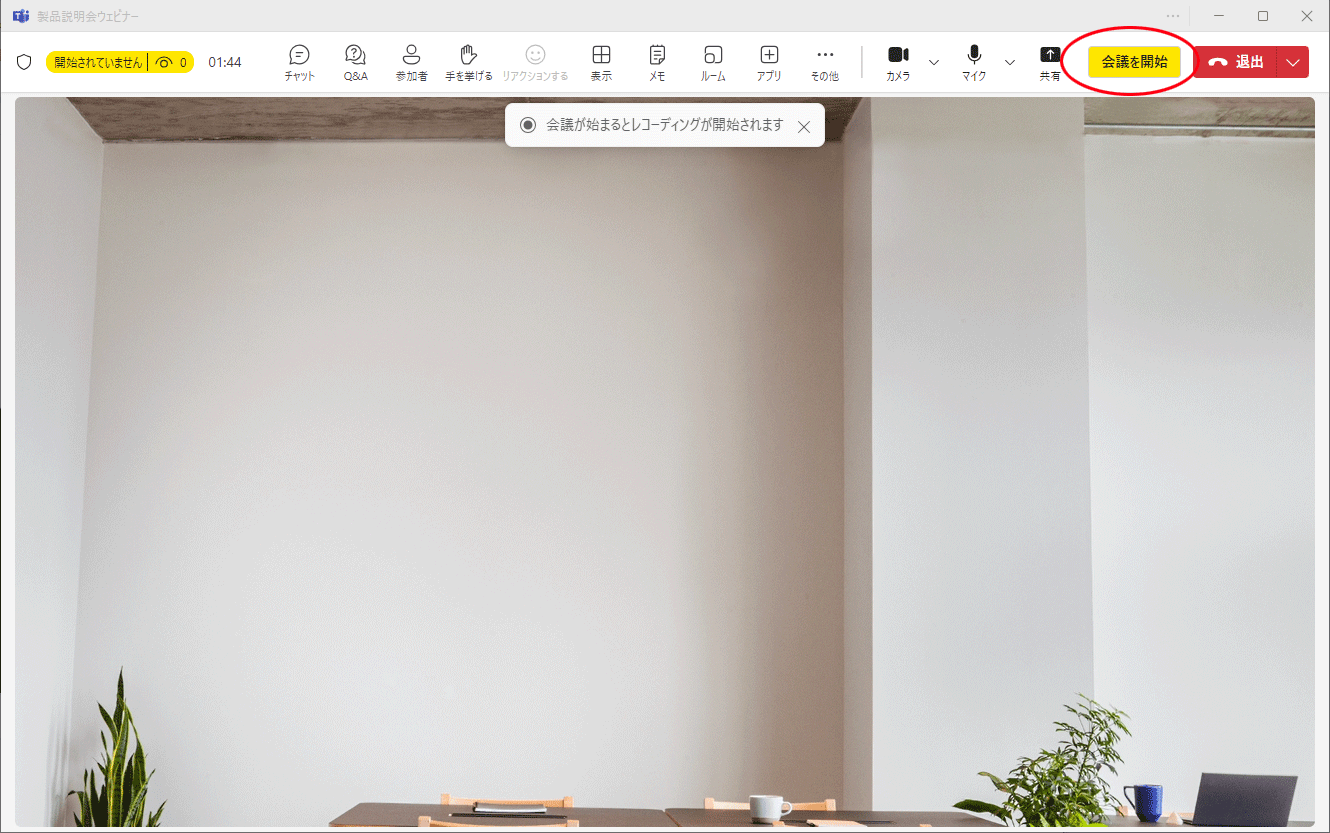Expand the 退出 leave options dropdown
The height and width of the screenshot is (833, 1330).
(x=1293, y=62)
